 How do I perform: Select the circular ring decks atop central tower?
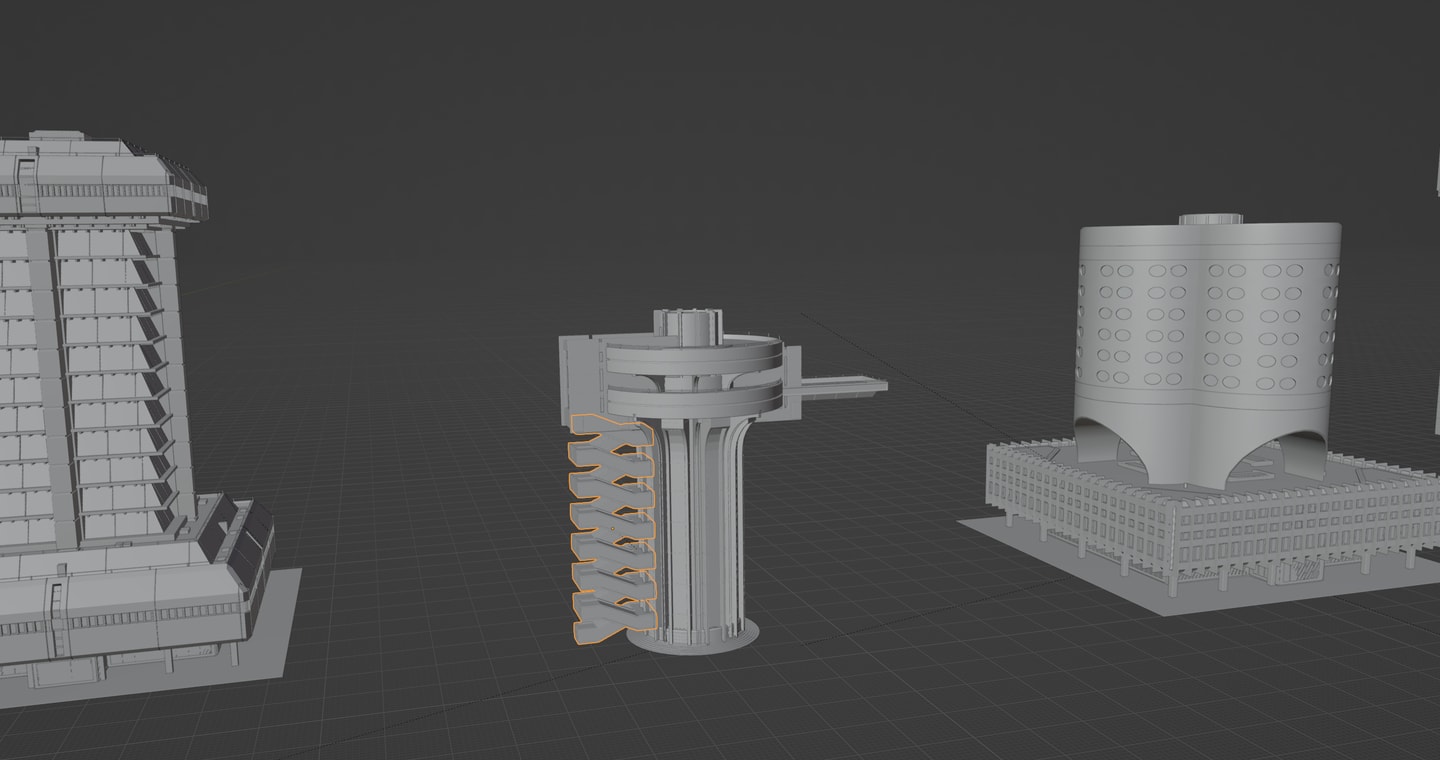tap(695, 375)
